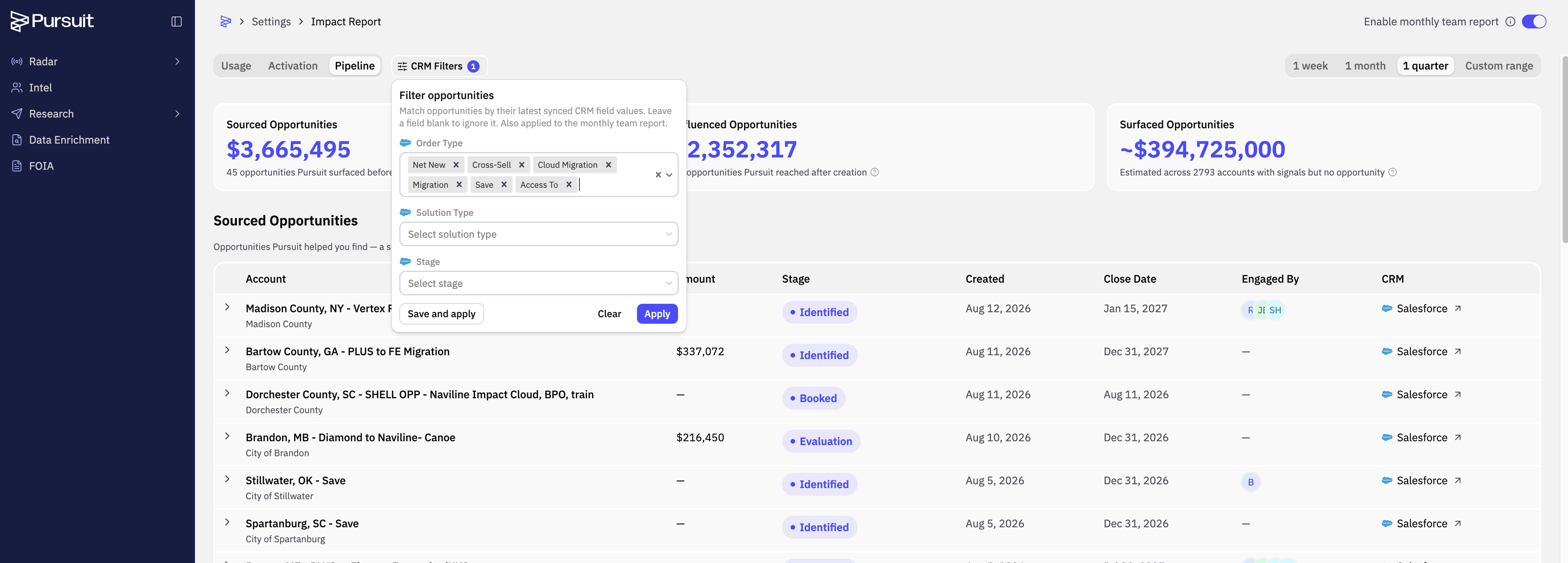Click info icon beside monthly team report
The image size is (1568, 563).
pyautogui.click(x=1510, y=22)
